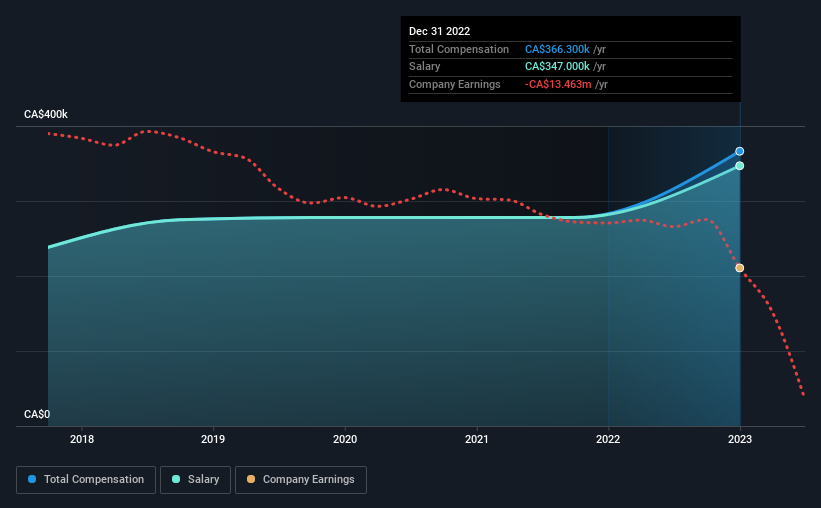Click the 2020 x-axis label
The width and height of the screenshot is (821, 508).
[345, 439]
